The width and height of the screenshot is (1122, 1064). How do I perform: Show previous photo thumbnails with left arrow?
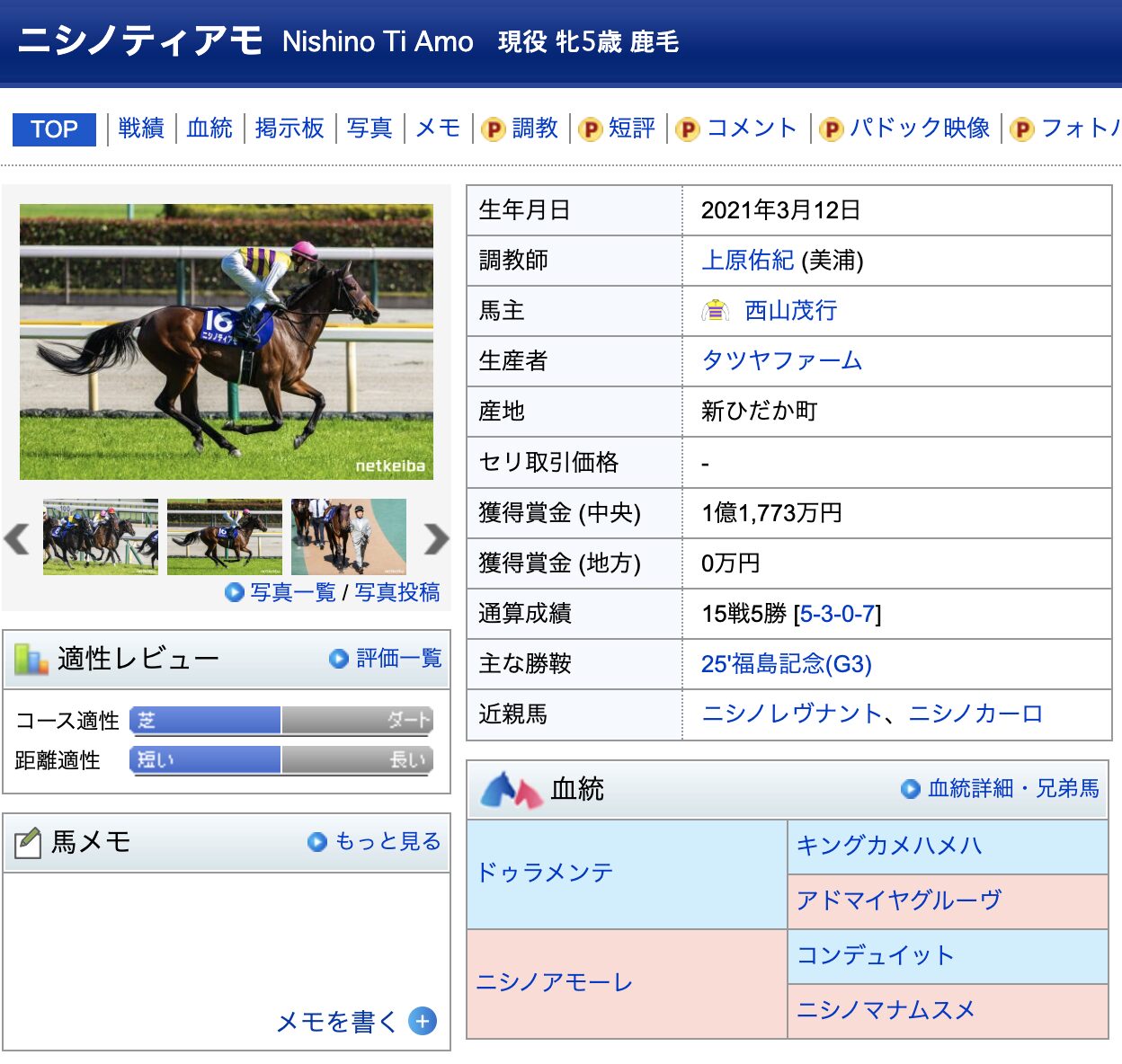tap(17, 539)
